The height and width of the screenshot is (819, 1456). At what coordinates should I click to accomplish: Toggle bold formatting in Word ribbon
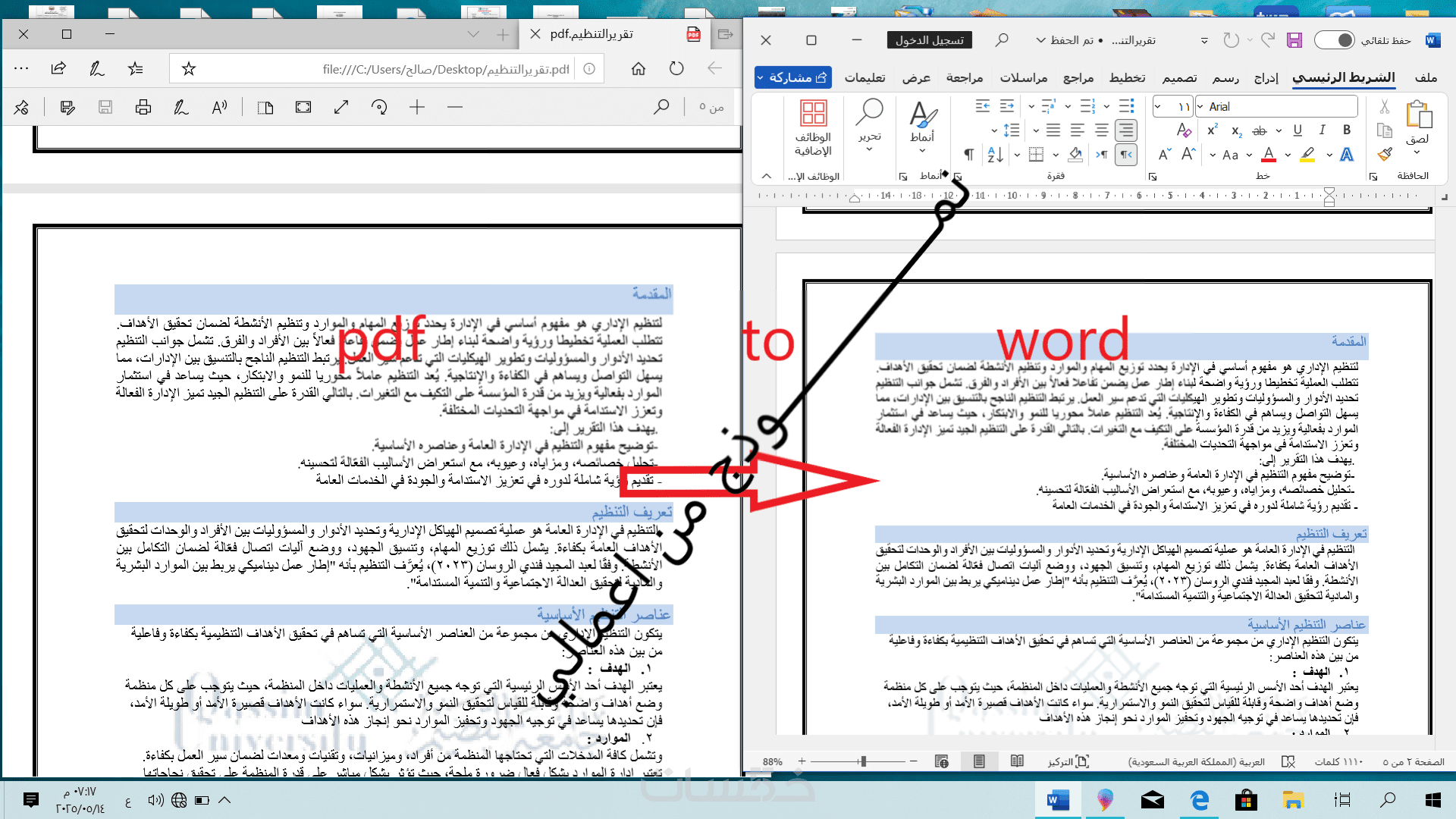pos(1347,130)
